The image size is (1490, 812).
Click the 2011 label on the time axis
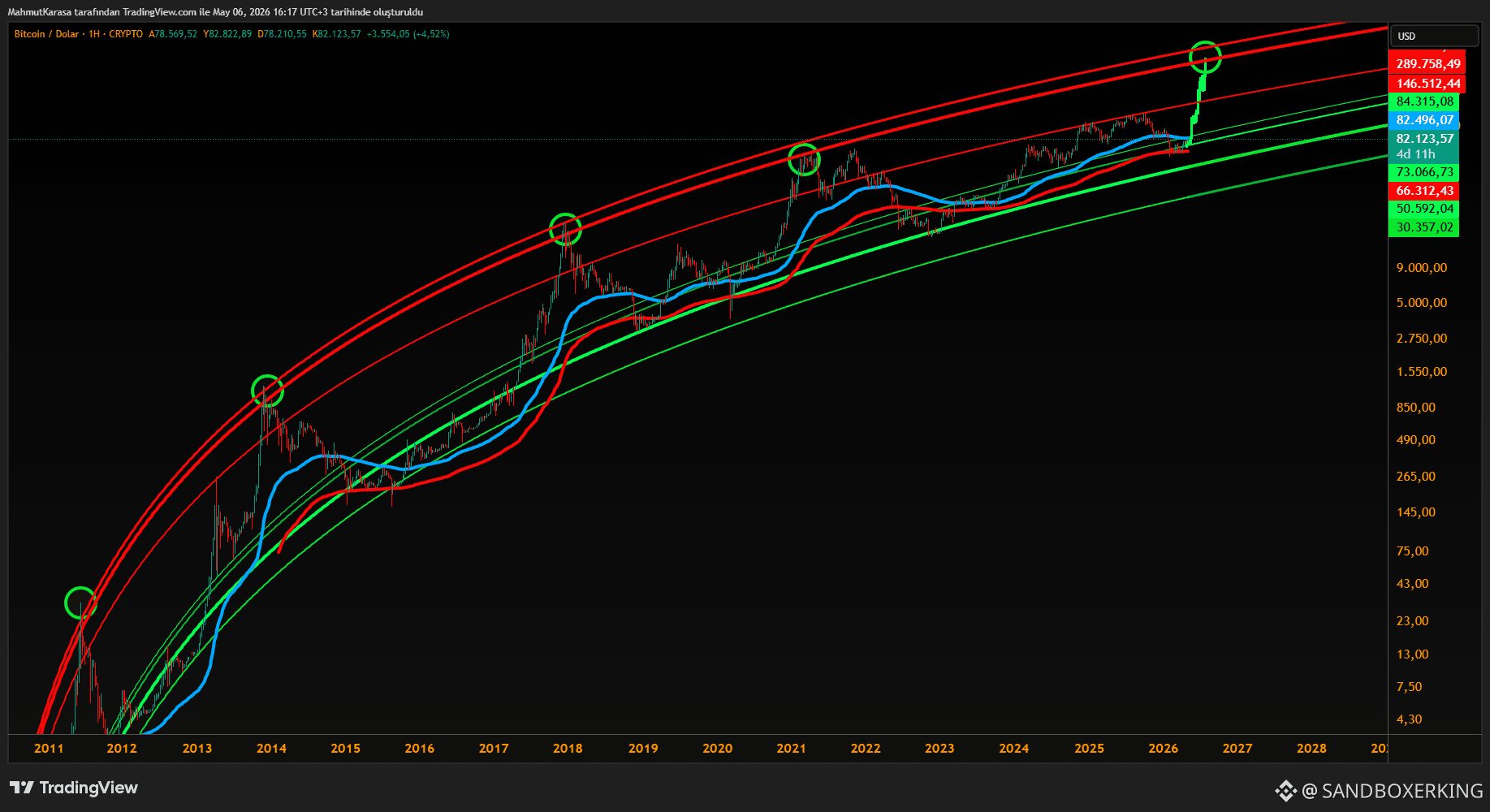(x=49, y=749)
